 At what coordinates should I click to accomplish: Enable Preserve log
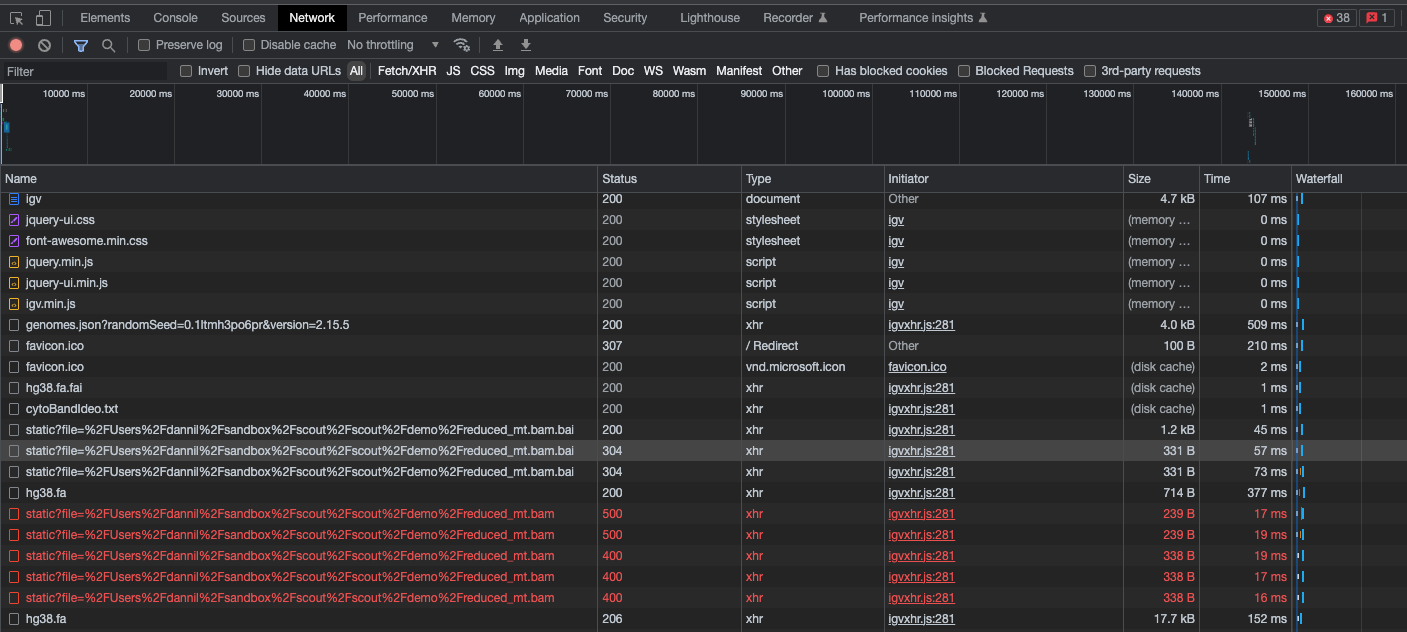[145, 44]
